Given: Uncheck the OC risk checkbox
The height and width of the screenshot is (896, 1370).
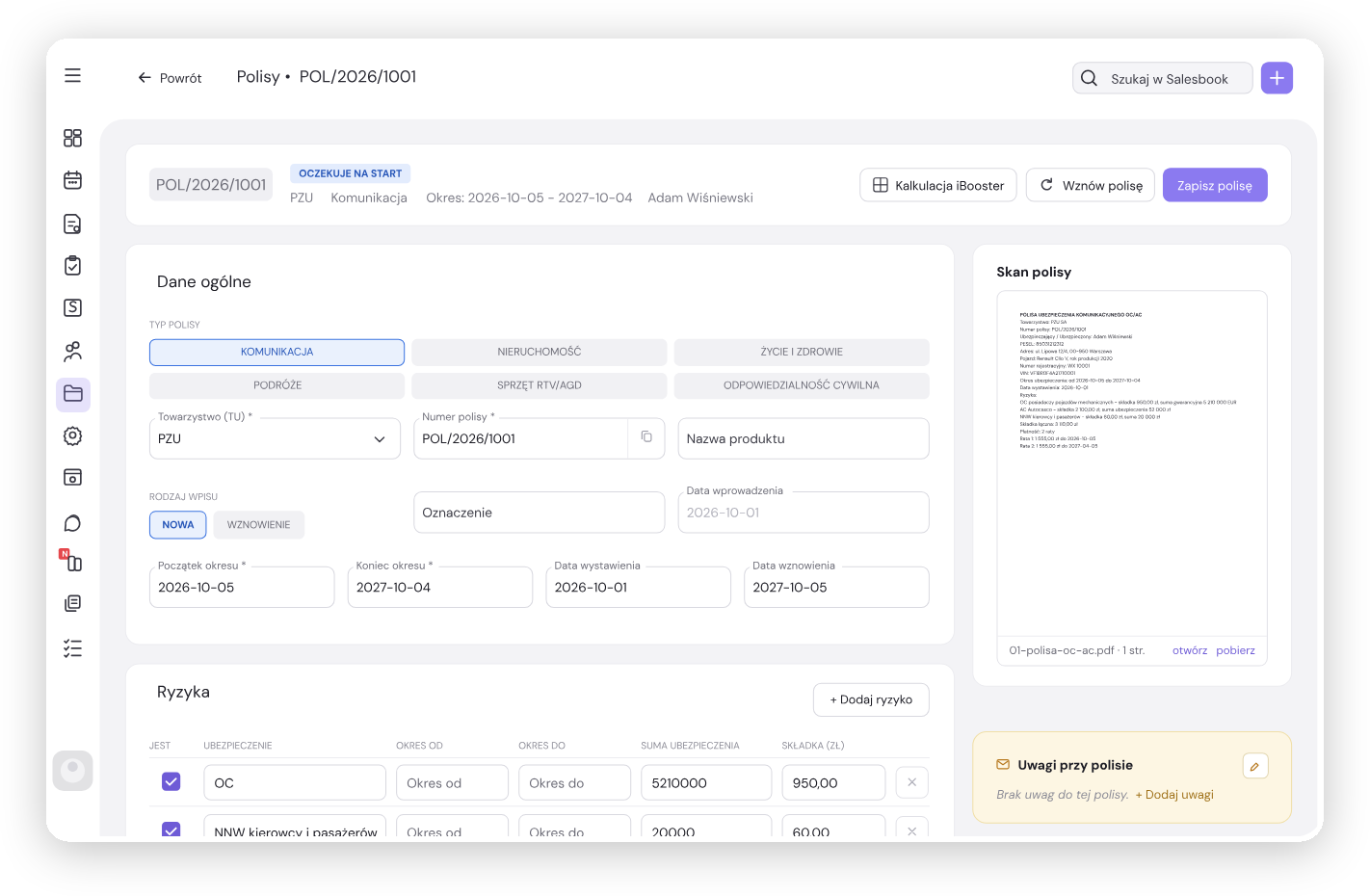Looking at the screenshot, I should 171,781.
